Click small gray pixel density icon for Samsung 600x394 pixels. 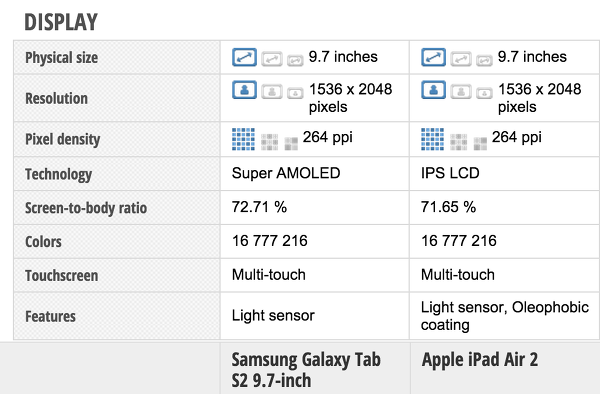coord(291,144)
